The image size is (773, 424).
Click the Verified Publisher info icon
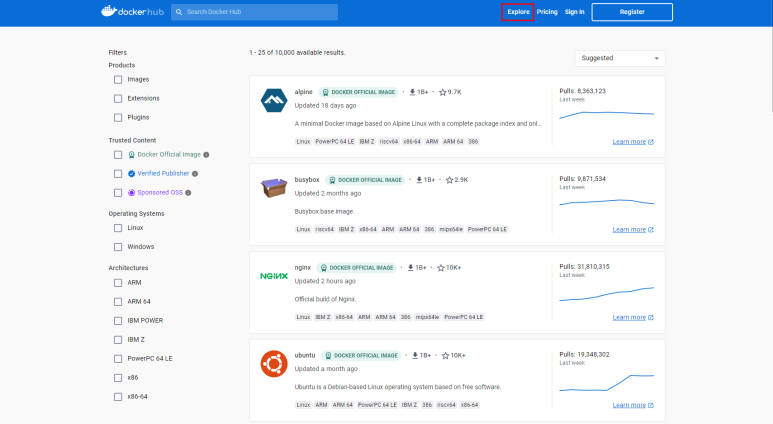(x=195, y=174)
